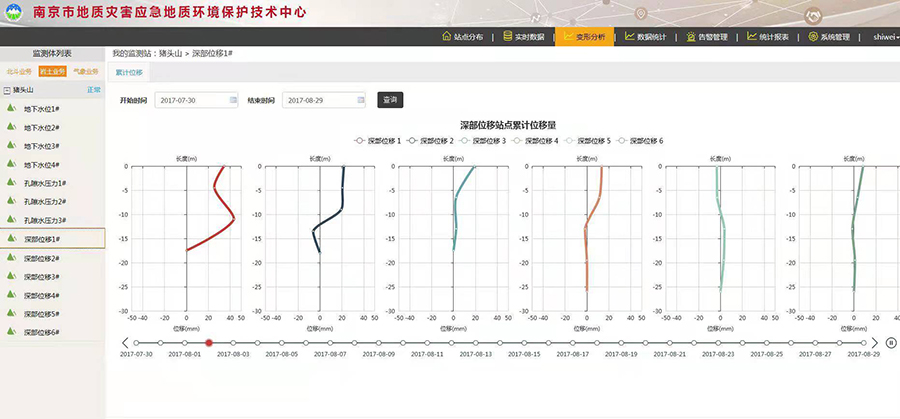This screenshot has height=419, width=900.
Task: Open 站点分布 home icon in navigation
Action: [446, 37]
